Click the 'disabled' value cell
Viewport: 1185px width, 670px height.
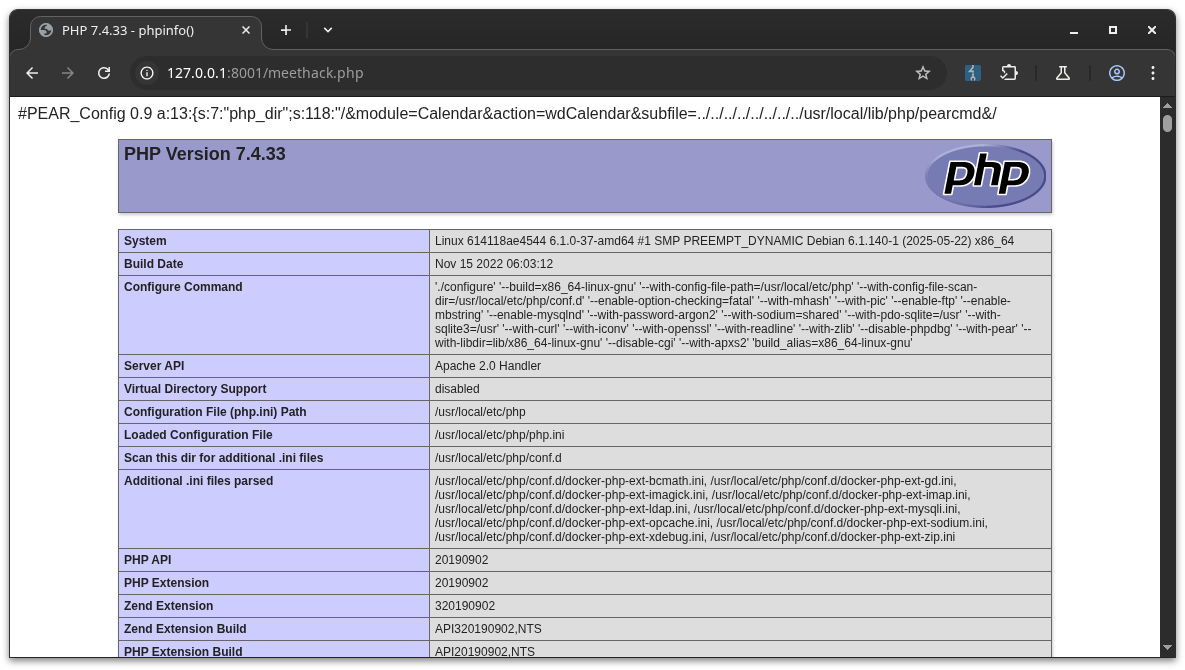(740, 389)
